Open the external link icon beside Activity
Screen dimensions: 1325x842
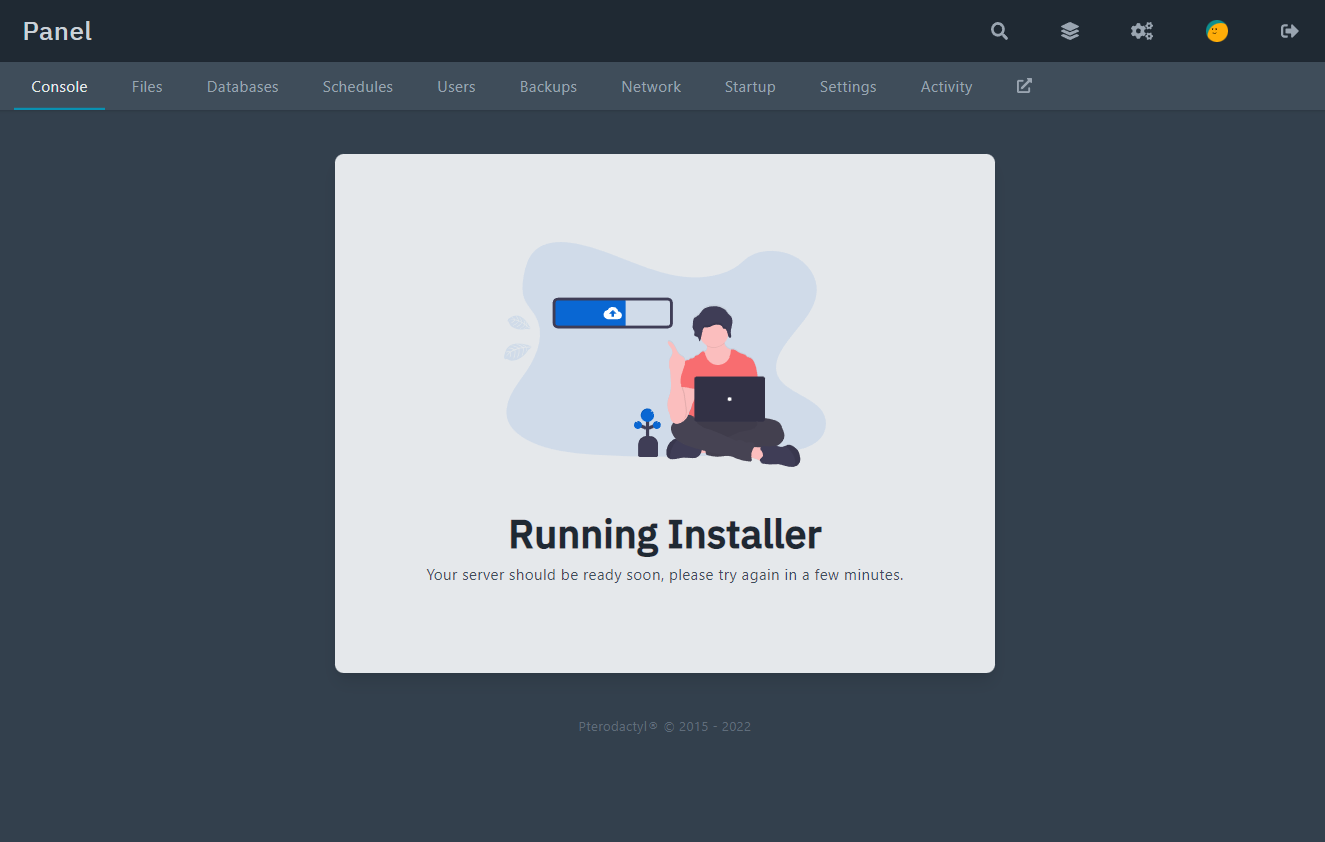(1023, 86)
